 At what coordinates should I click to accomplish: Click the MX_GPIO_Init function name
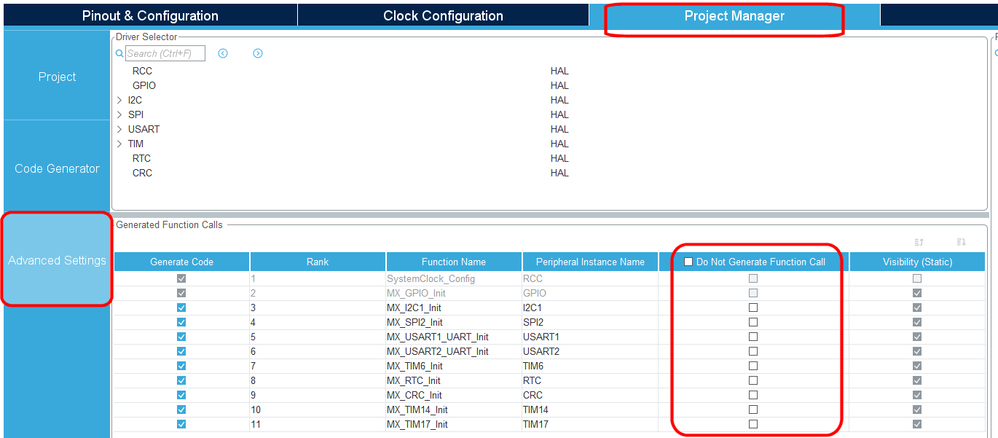(414, 293)
